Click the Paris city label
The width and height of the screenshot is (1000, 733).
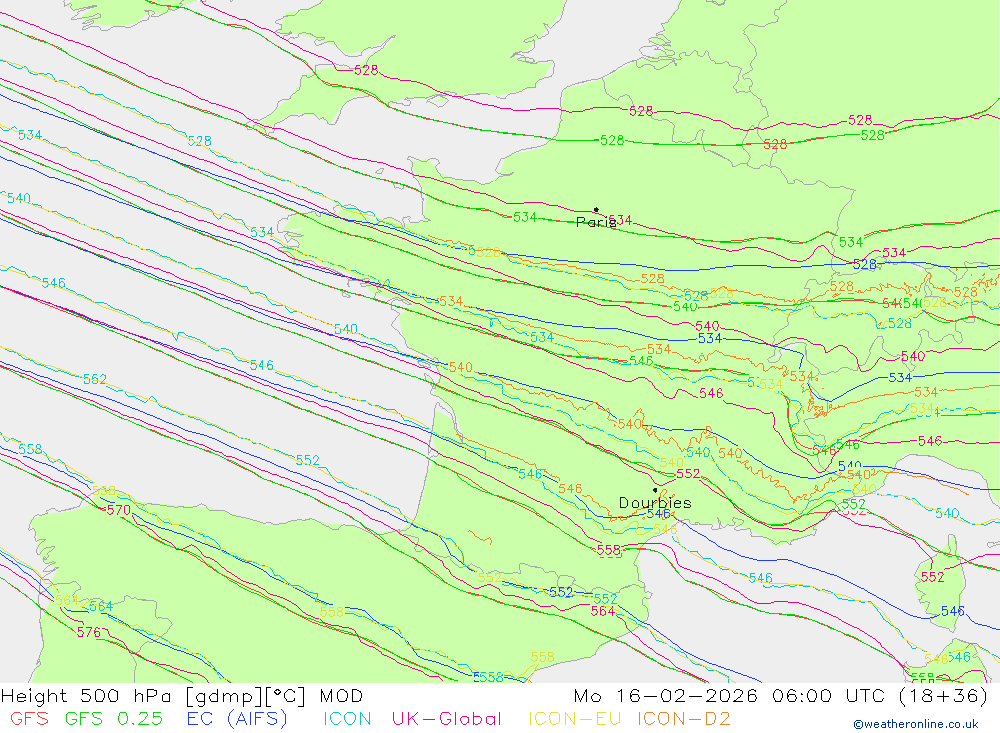pyautogui.click(x=596, y=222)
